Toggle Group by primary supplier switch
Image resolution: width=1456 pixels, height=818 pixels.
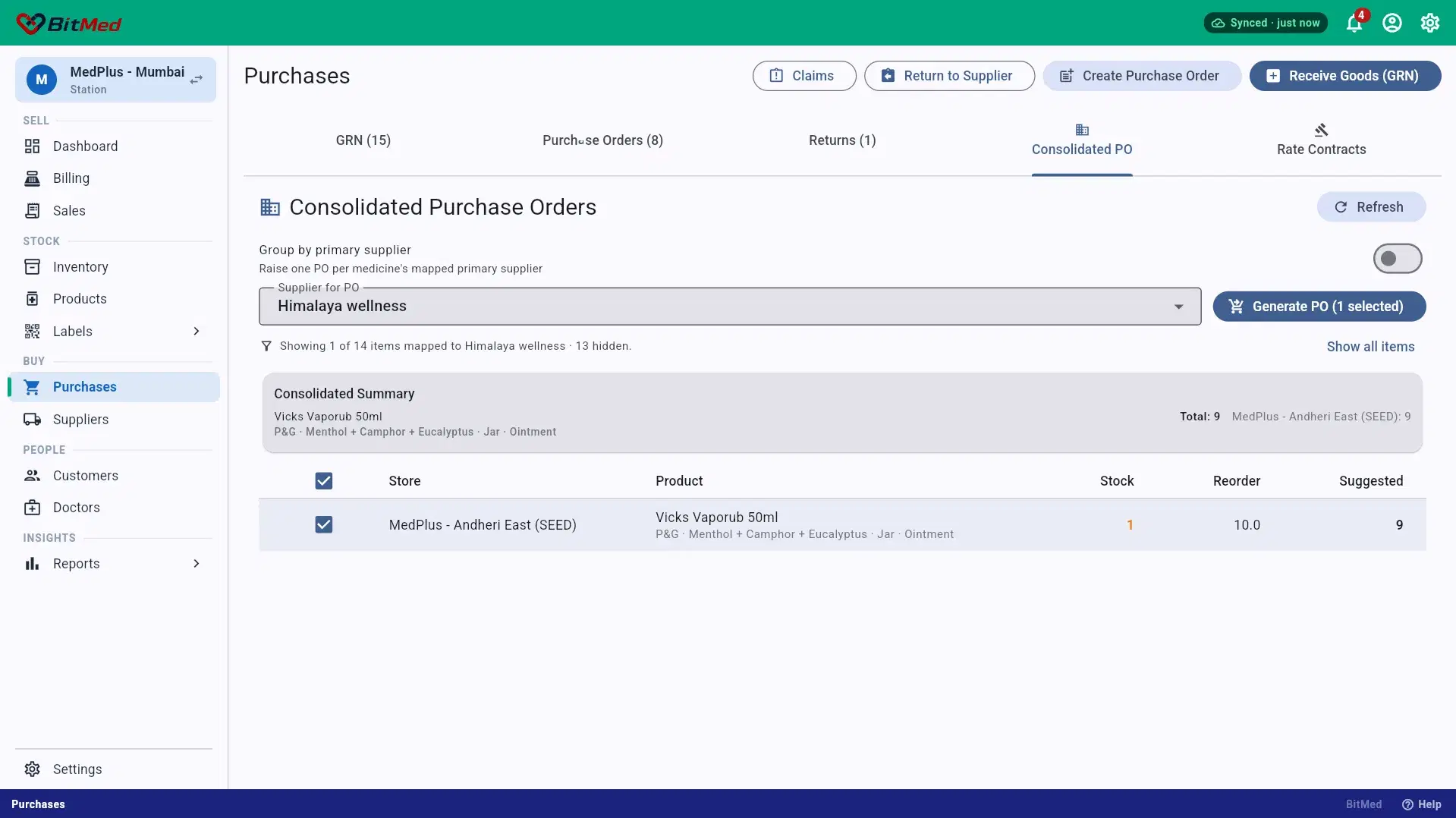pyautogui.click(x=1397, y=259)
